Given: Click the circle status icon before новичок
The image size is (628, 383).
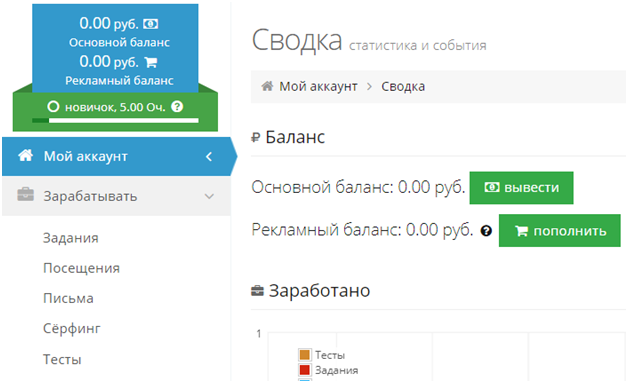Looking at the screenshot, I should coord(53,107).
